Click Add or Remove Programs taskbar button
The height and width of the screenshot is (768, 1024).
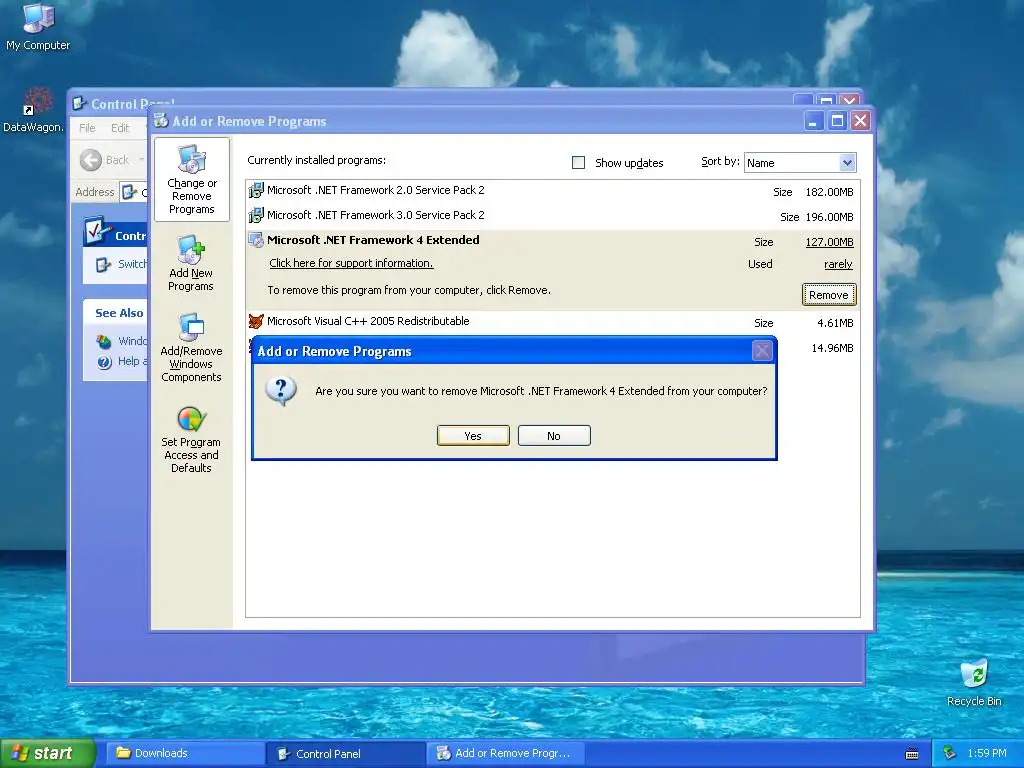tap(504, 754)
